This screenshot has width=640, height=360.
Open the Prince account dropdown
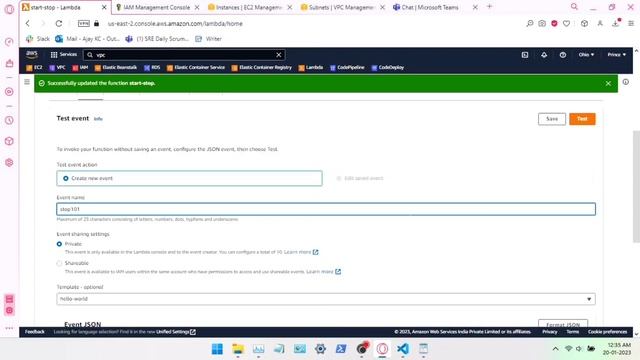tap(616, 55)
